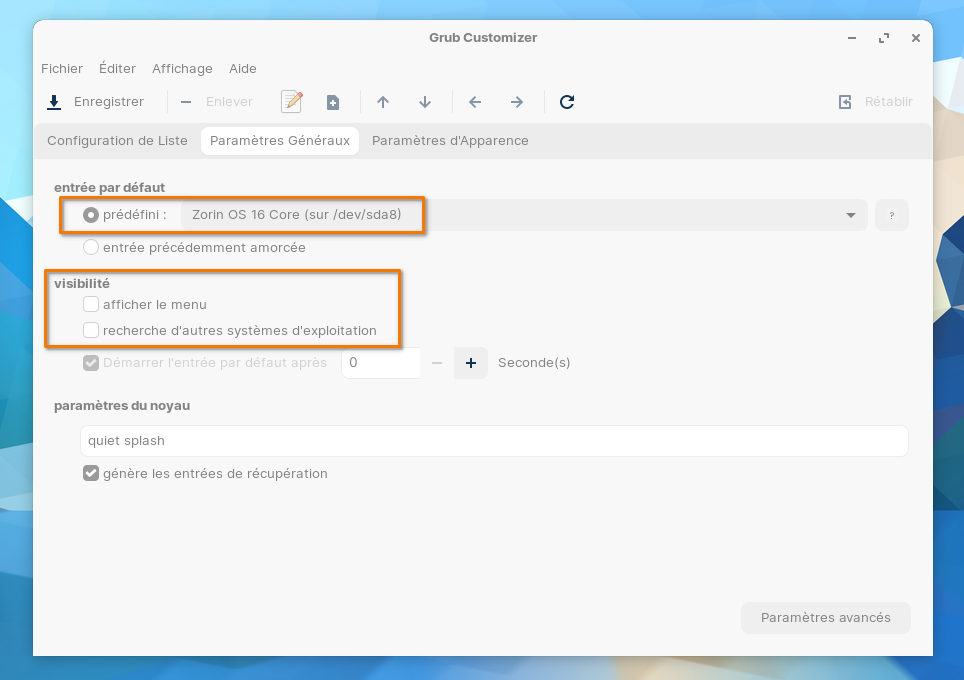Reload configuration with the refresh icon
The image size is (964, 680).
click(567, 102)
